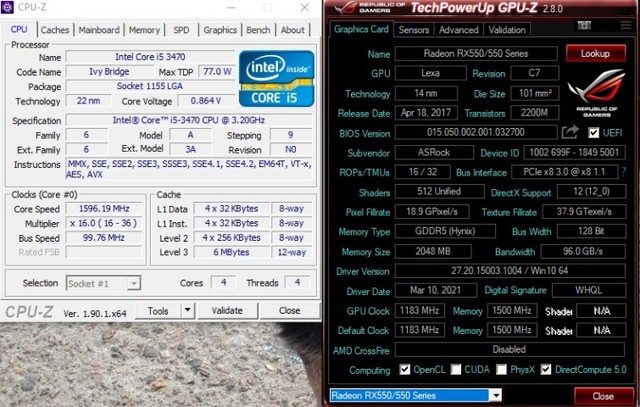640x407 pixels.
Task: Toggle the CUDA checkbox
Action: click(x=456, y=369)
